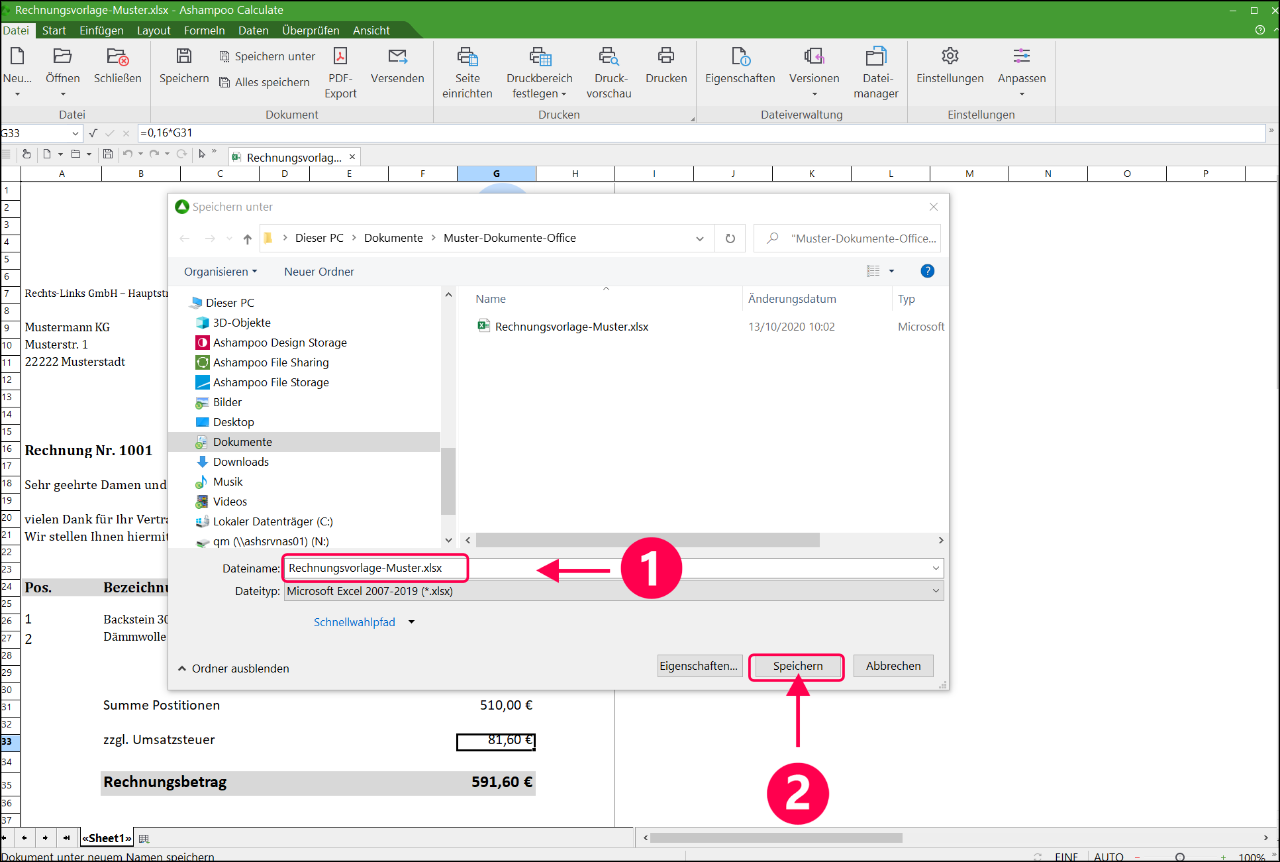
Task: Click the Neuer Ordner button
Action: pyautogui.click(x=319, y=271)
